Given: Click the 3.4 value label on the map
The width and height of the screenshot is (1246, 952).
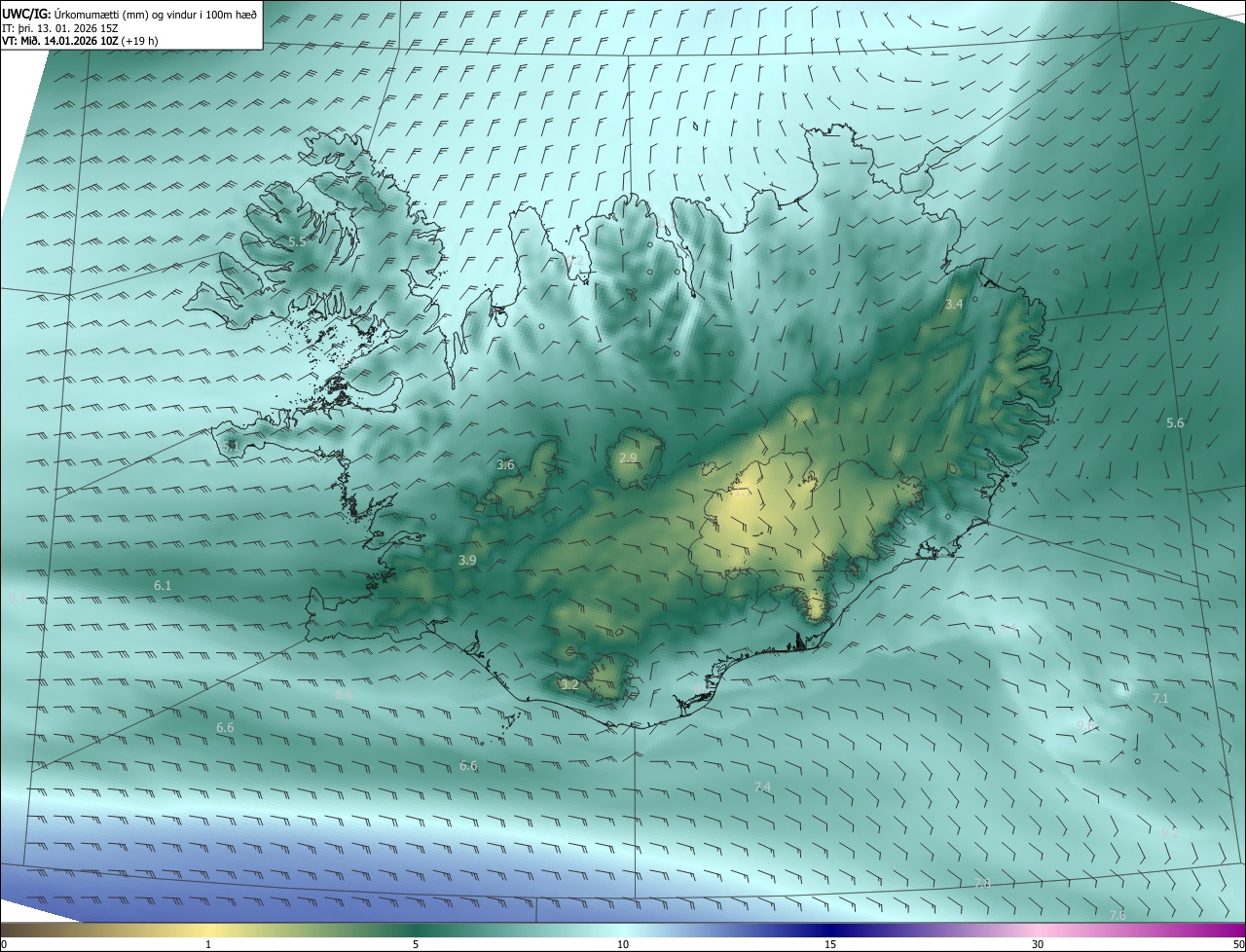Looking at the screenshot, I should pos(954,304).
